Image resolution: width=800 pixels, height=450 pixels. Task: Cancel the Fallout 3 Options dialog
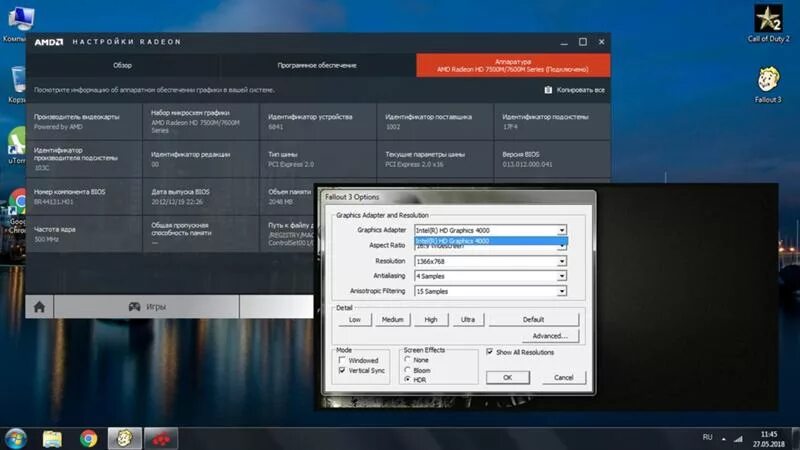[x=564, y=378]
